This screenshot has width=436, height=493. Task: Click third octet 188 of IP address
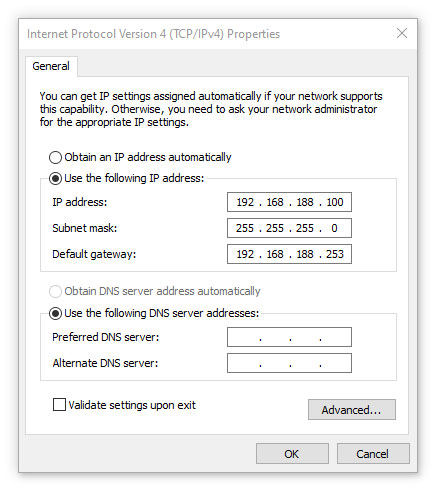pos(305,202)
